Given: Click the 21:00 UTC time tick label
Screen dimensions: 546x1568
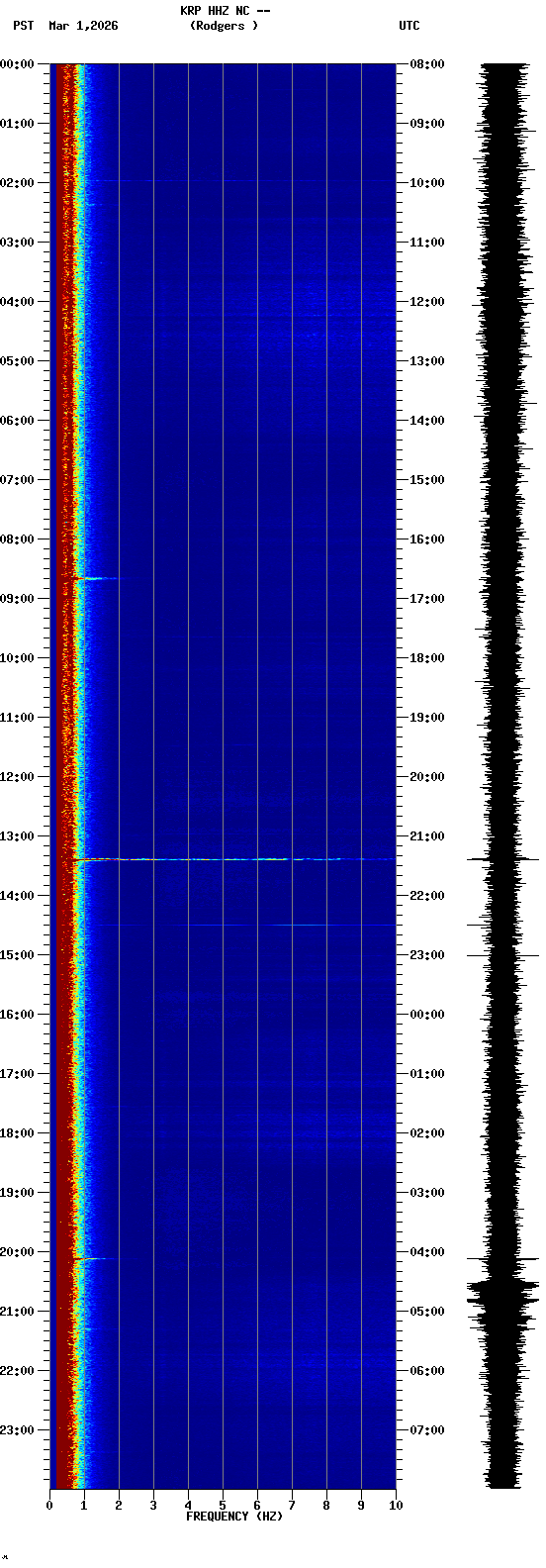Looking at the screenshot, I should click(x=427, y=836).
